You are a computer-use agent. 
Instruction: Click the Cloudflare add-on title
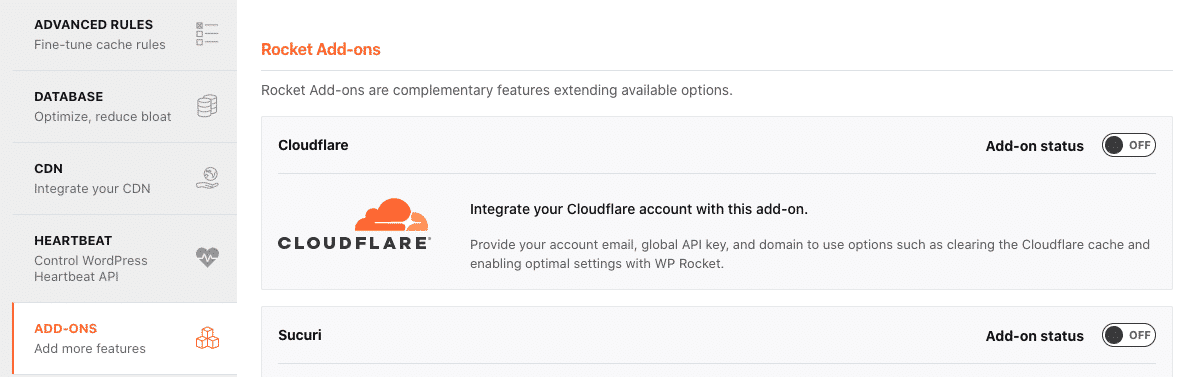click(x=313, y=145)
